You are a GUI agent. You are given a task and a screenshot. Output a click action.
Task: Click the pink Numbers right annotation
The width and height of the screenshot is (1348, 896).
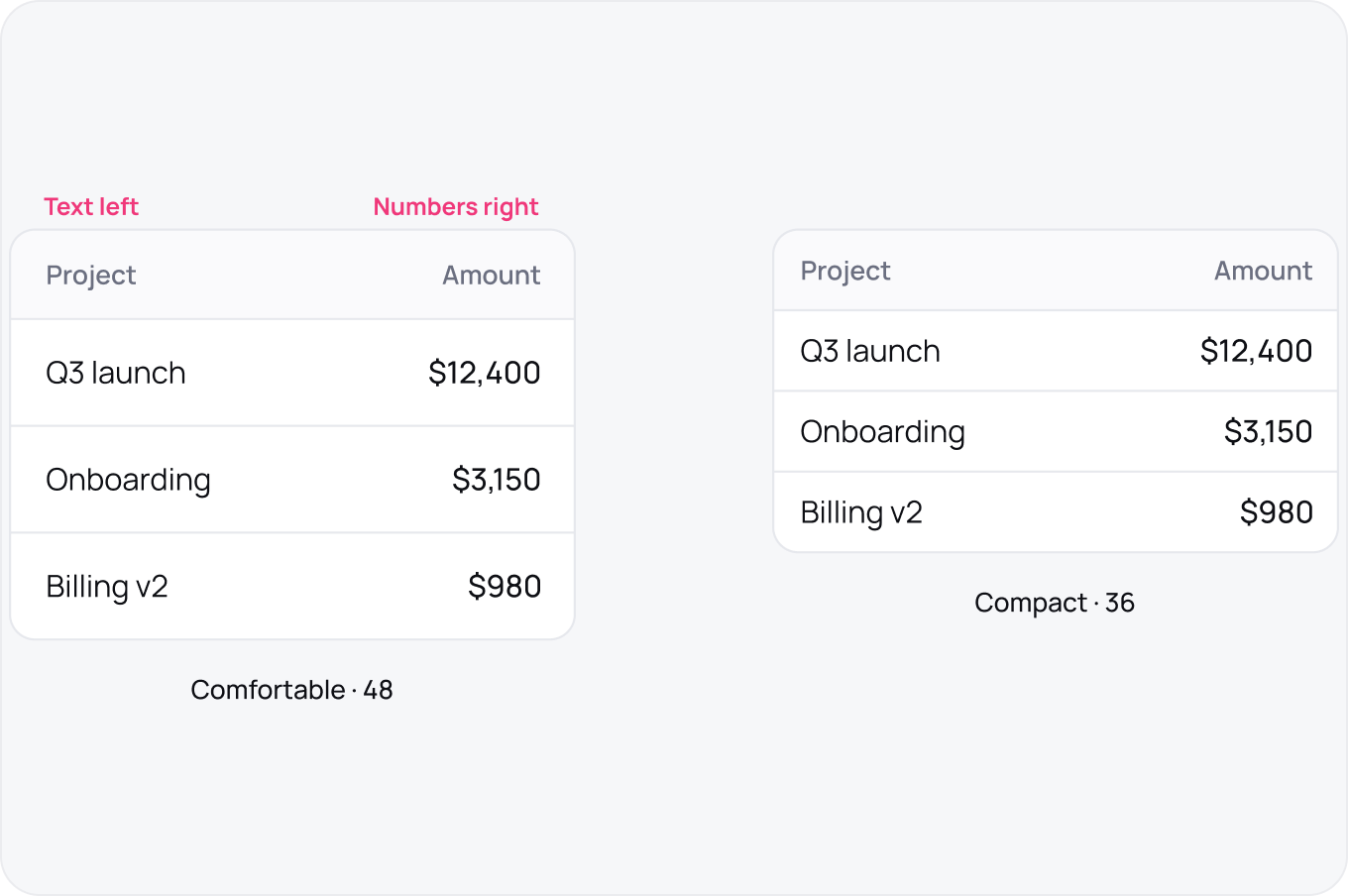(456, 207)
